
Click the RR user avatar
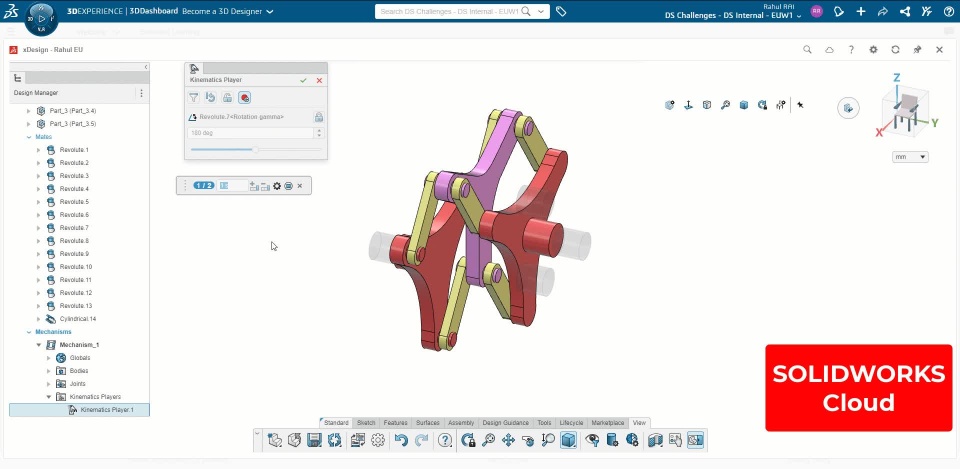816,11
